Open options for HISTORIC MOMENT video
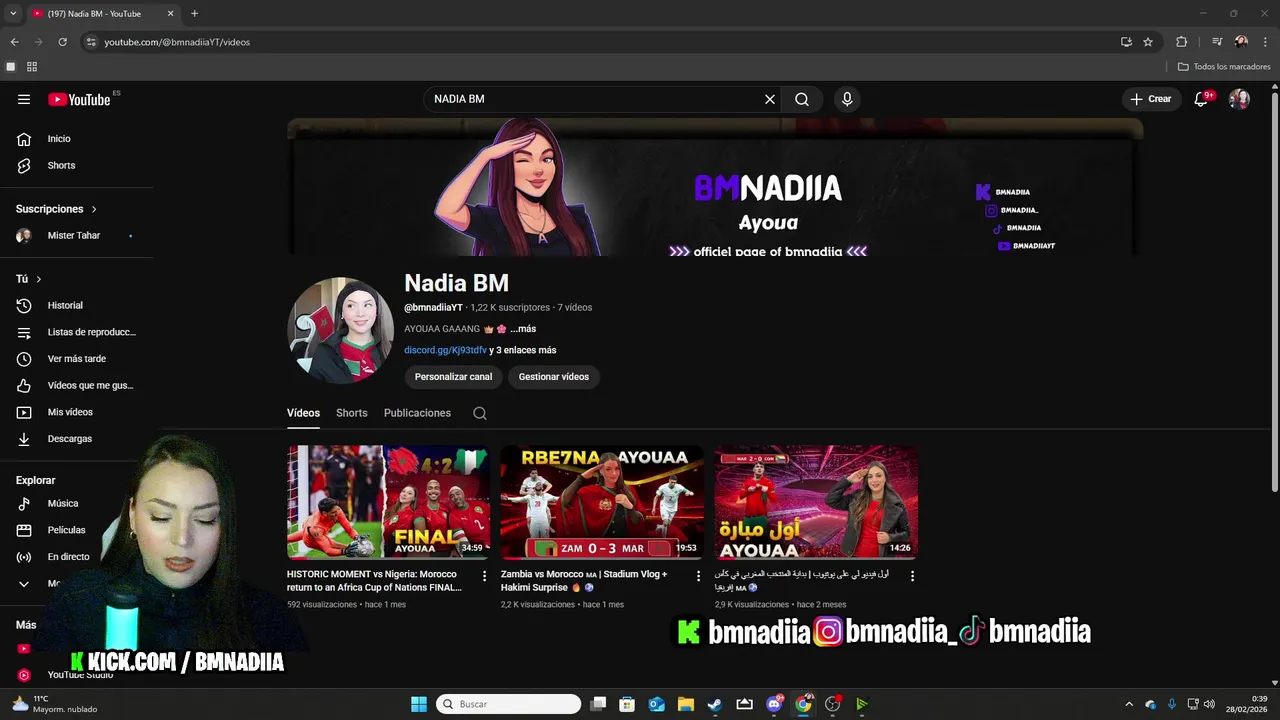This screenshot has height=720, width=1280. (x=485, y=576)
